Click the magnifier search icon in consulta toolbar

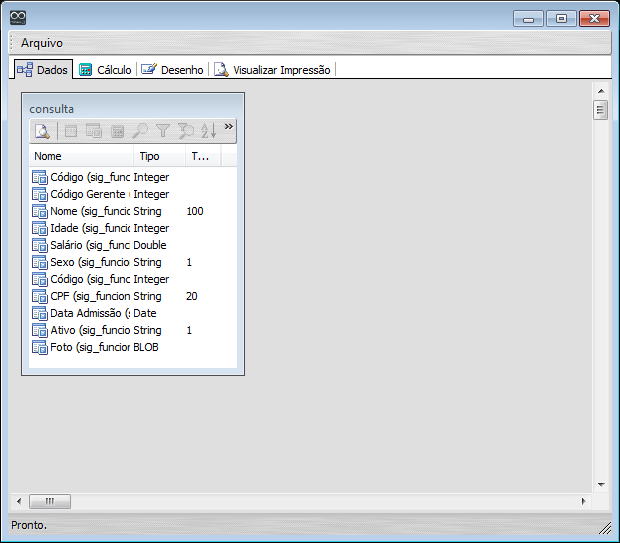(x=140, y=131)
